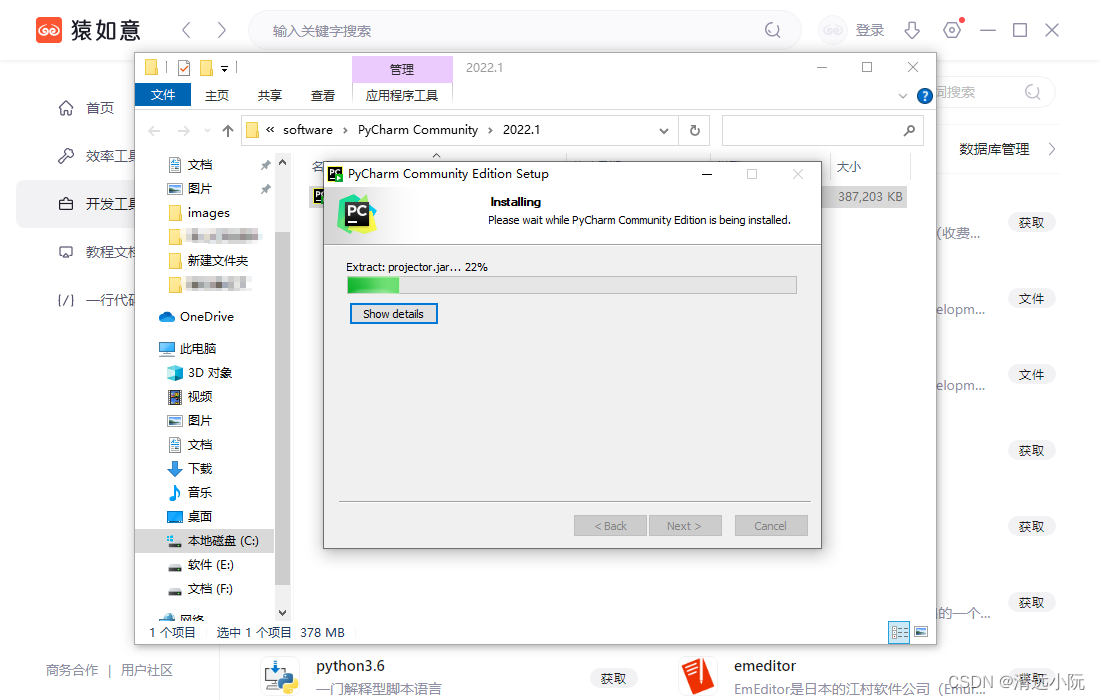Image resolution: width=1100 pixels, height=700 pixels.
Task: Click the 387,203 KB file size cell
Action: tap(870, 197)
